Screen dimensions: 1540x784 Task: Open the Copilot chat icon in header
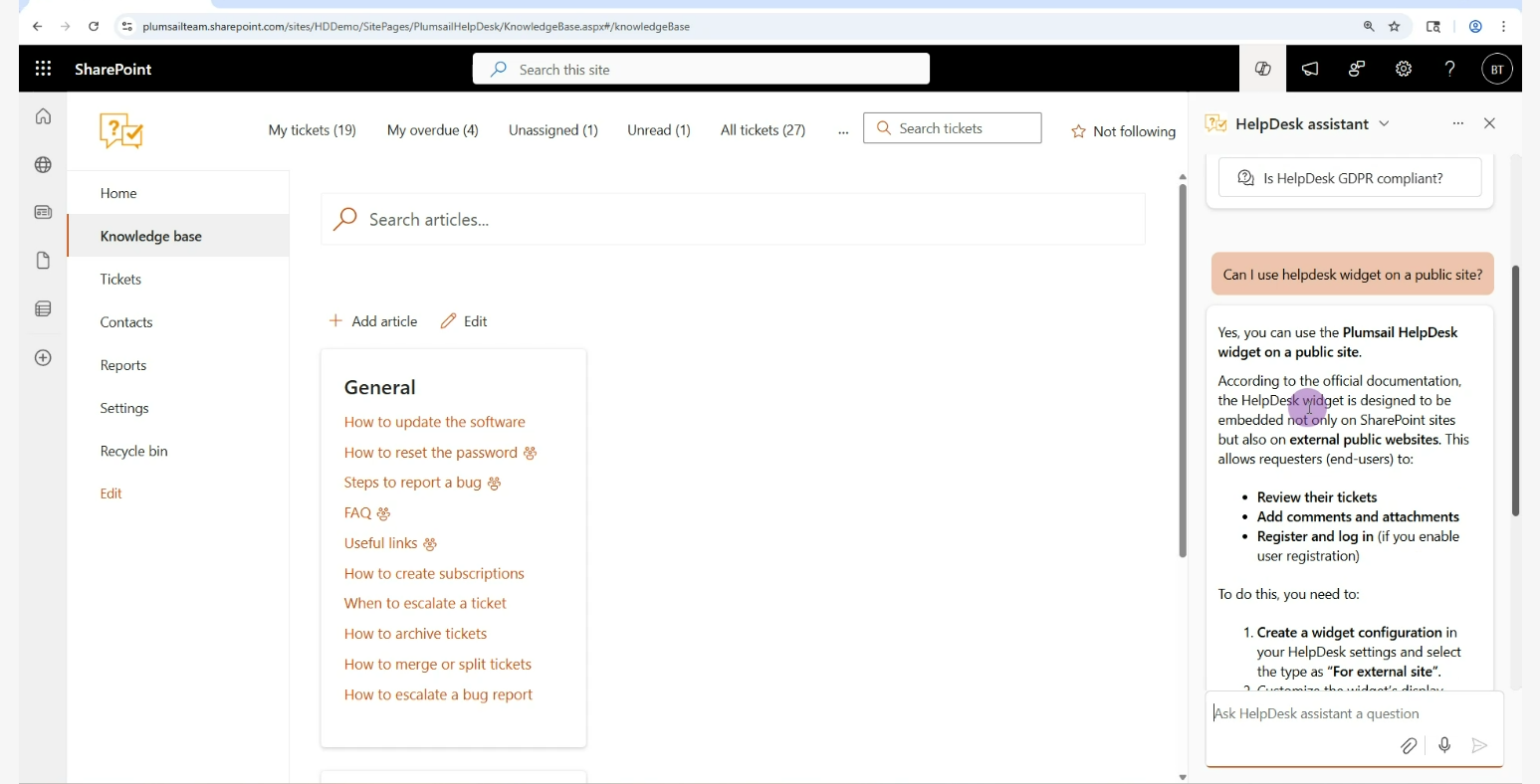click(x=1263, y=69)
